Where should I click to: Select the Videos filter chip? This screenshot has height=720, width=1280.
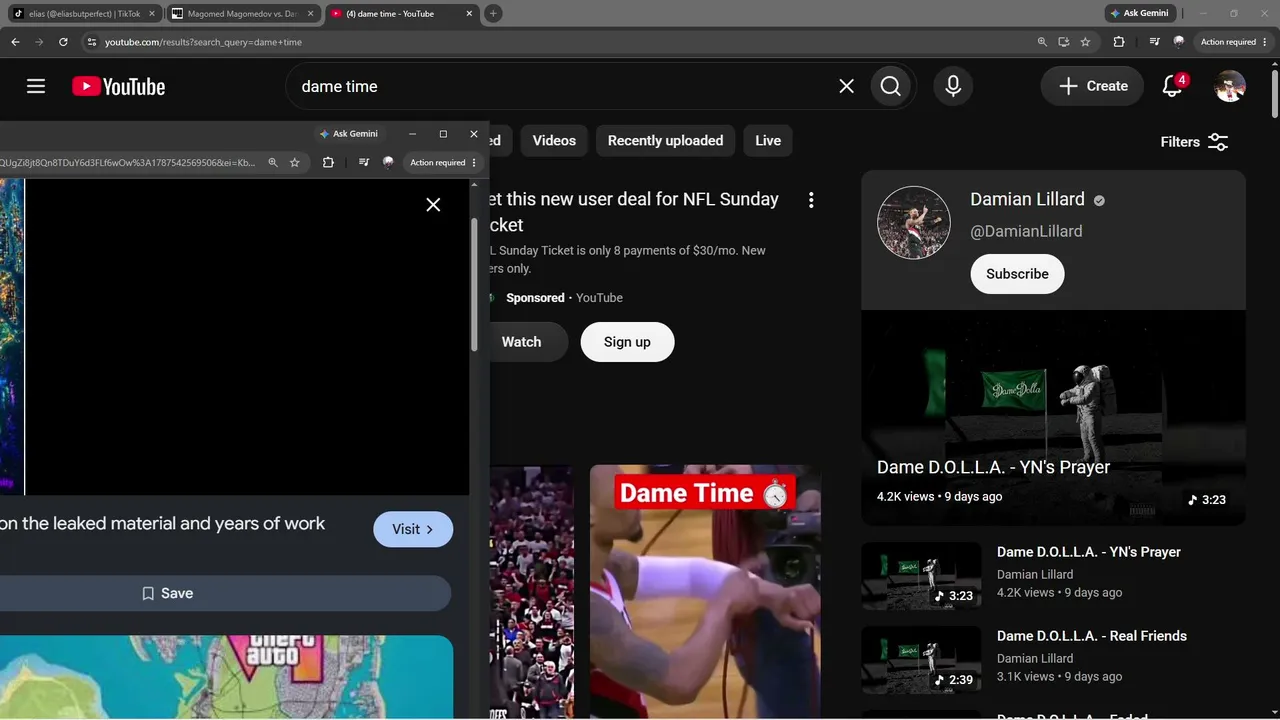pos(554,141)
